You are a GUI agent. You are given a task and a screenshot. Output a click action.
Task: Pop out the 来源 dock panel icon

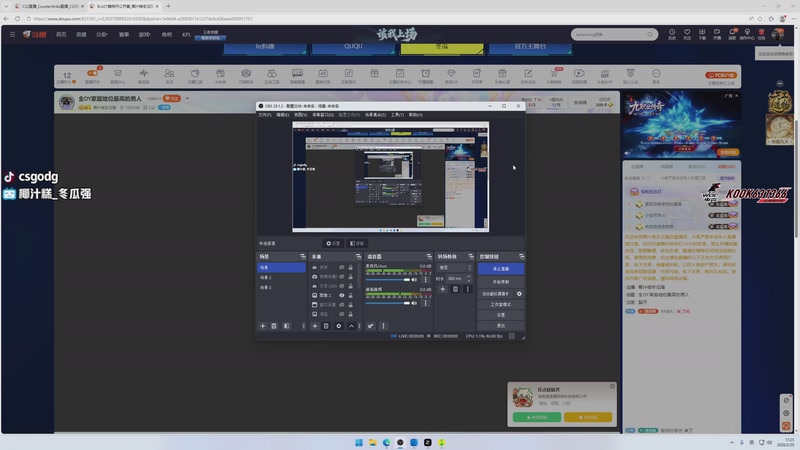[x=358, y=257]
